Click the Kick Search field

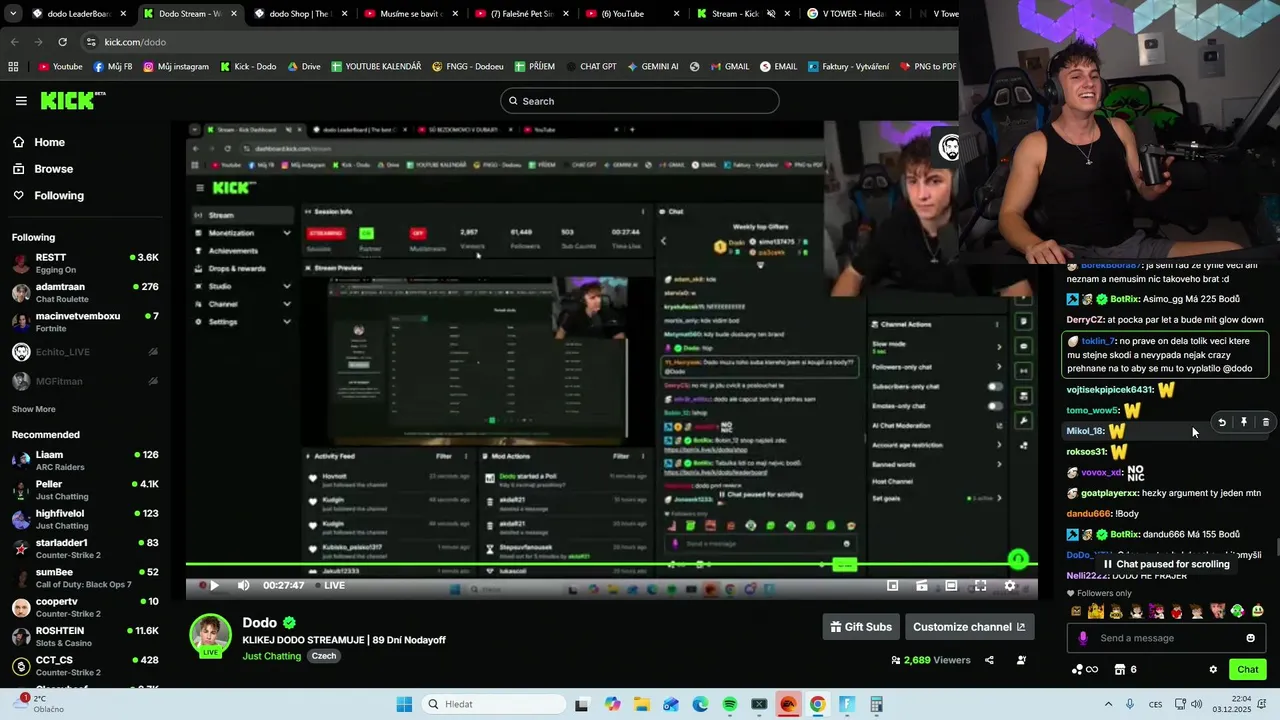point(640,101)
